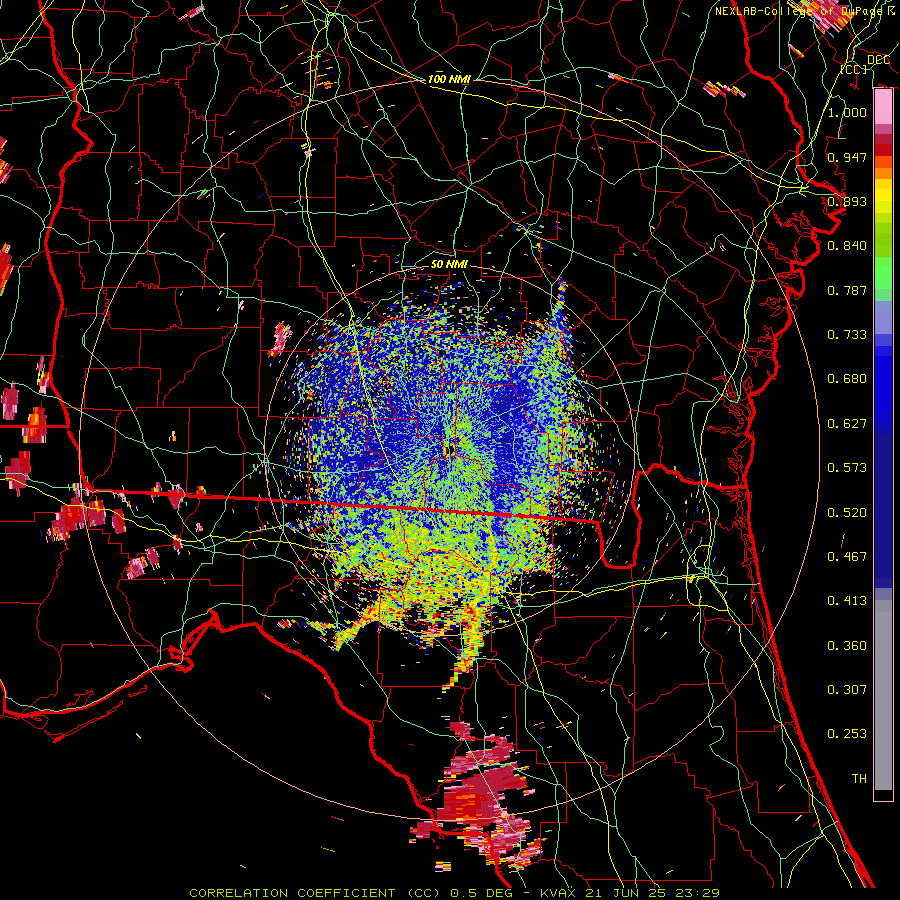
Task: Click the 1.000 legend value label
Action: 847,112
